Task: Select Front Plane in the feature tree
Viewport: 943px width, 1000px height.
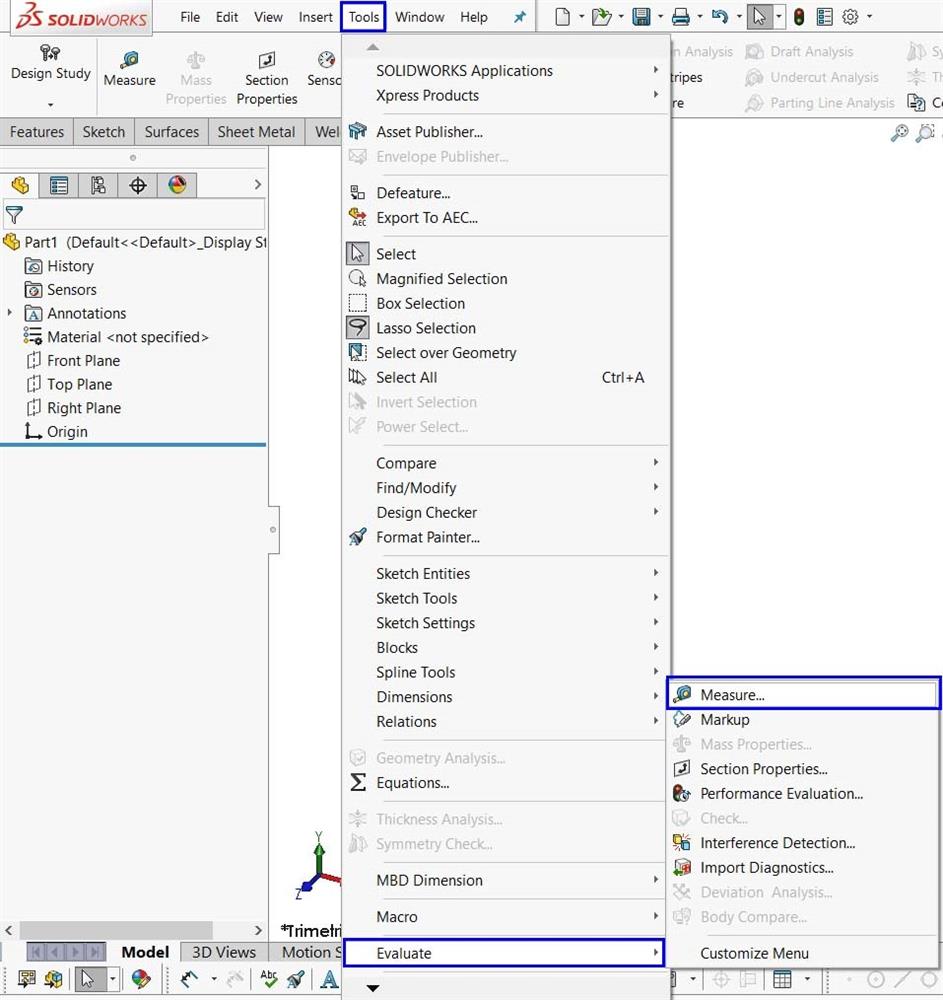Action: point(84,361)
